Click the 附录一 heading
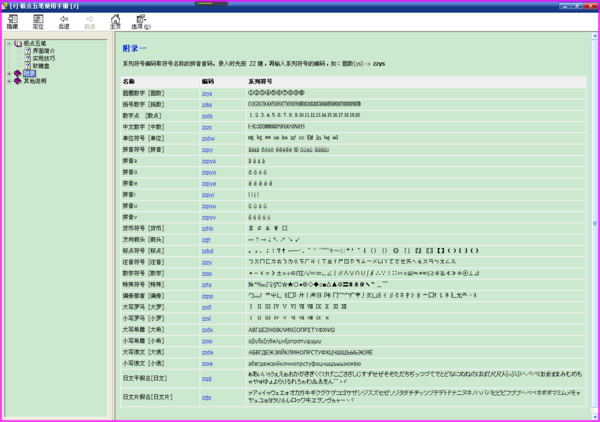The width and height of the screenshot is (600, 422). (x=135, y=49)
